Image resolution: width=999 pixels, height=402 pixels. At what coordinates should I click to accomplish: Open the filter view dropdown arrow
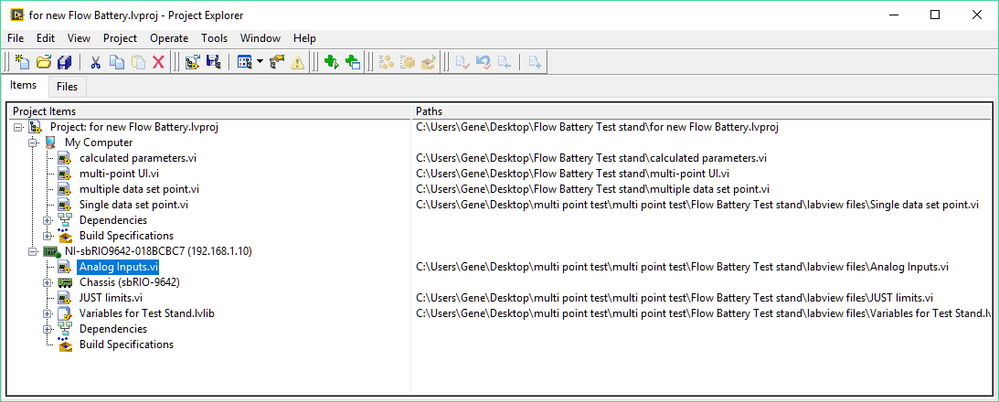point(260,62)
